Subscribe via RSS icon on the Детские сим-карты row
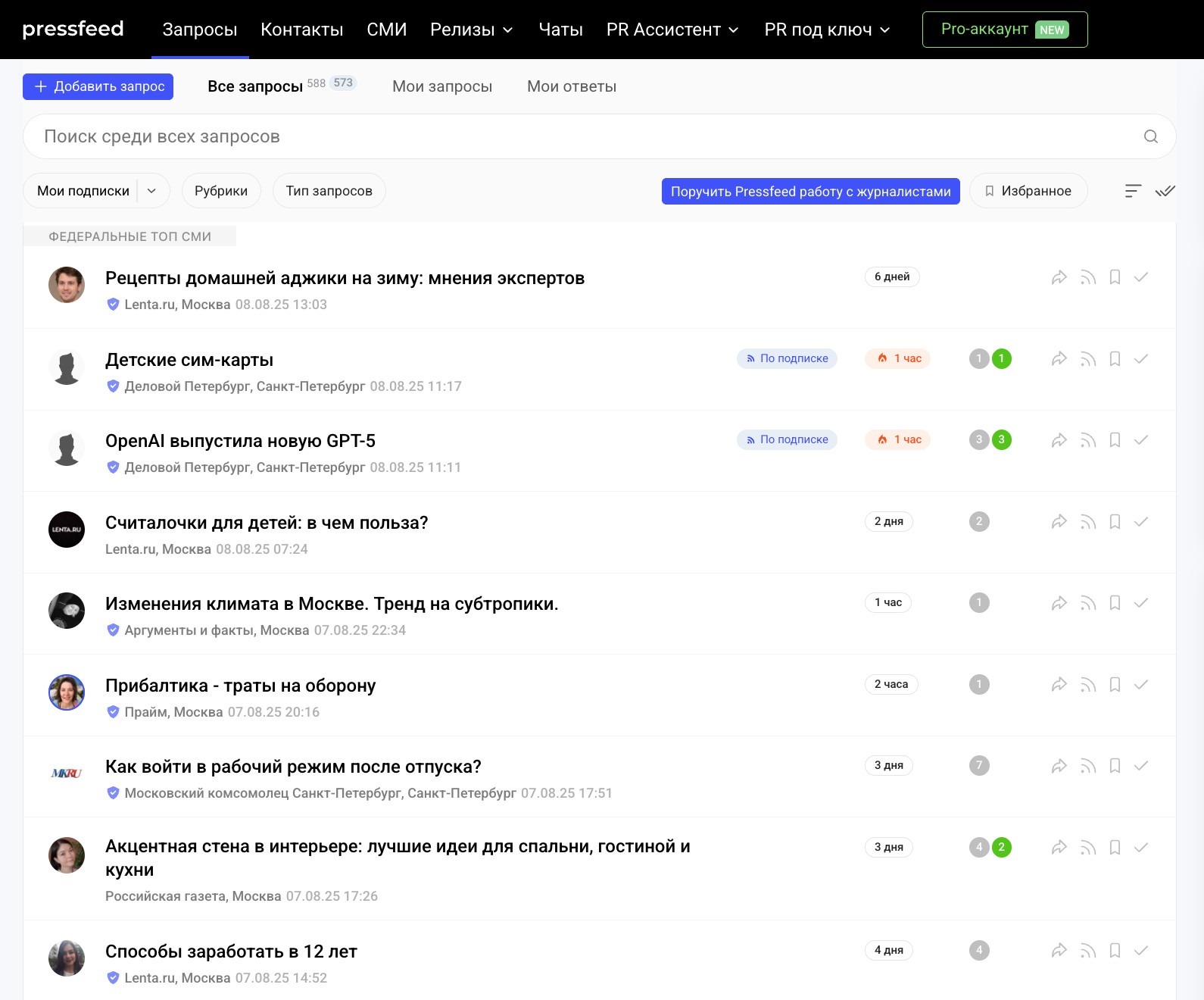This screenshot has height=1000, width=1204. pos(1087,359)
